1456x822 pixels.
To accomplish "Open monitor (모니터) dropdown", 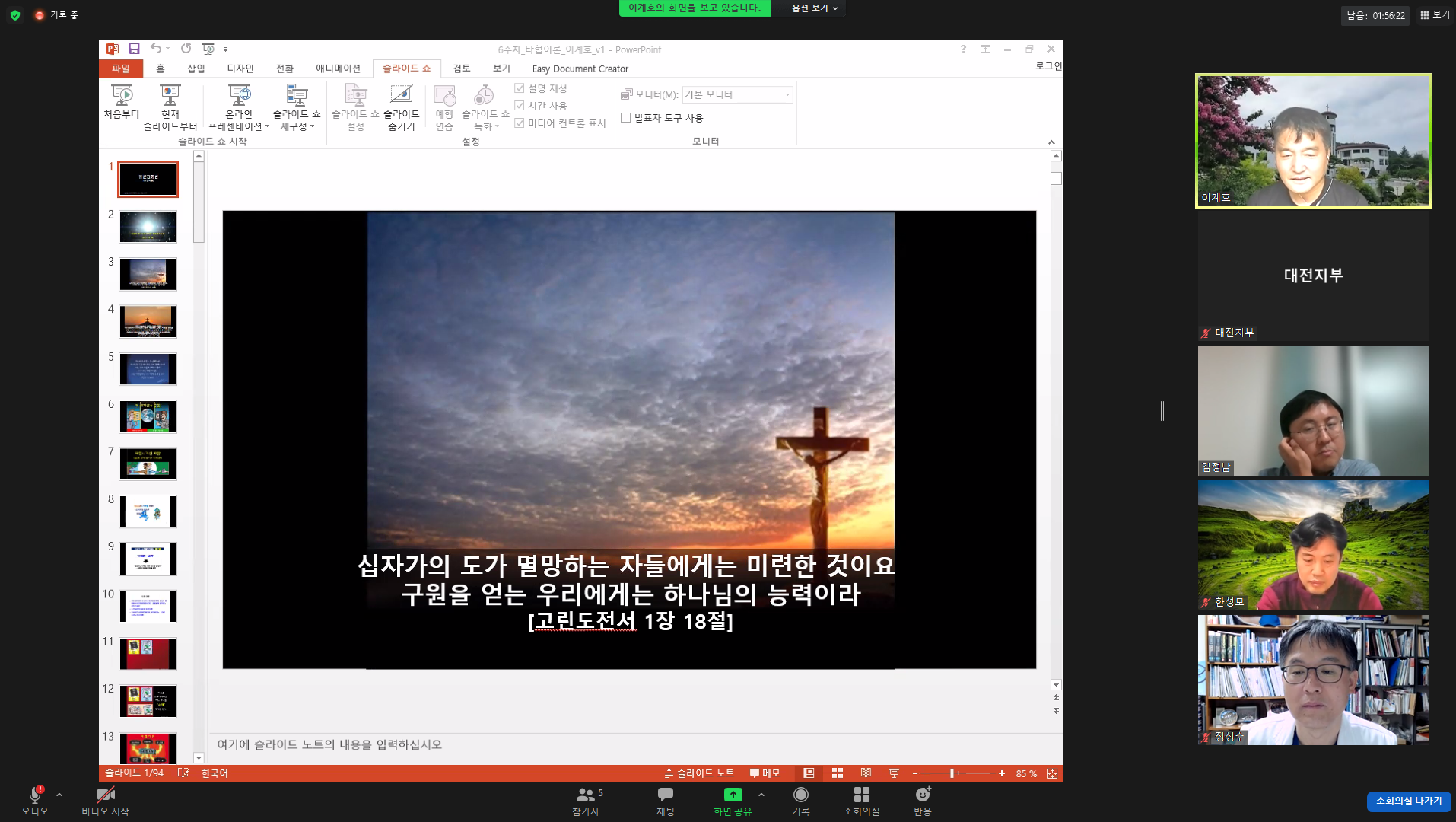I will (737, 94).
